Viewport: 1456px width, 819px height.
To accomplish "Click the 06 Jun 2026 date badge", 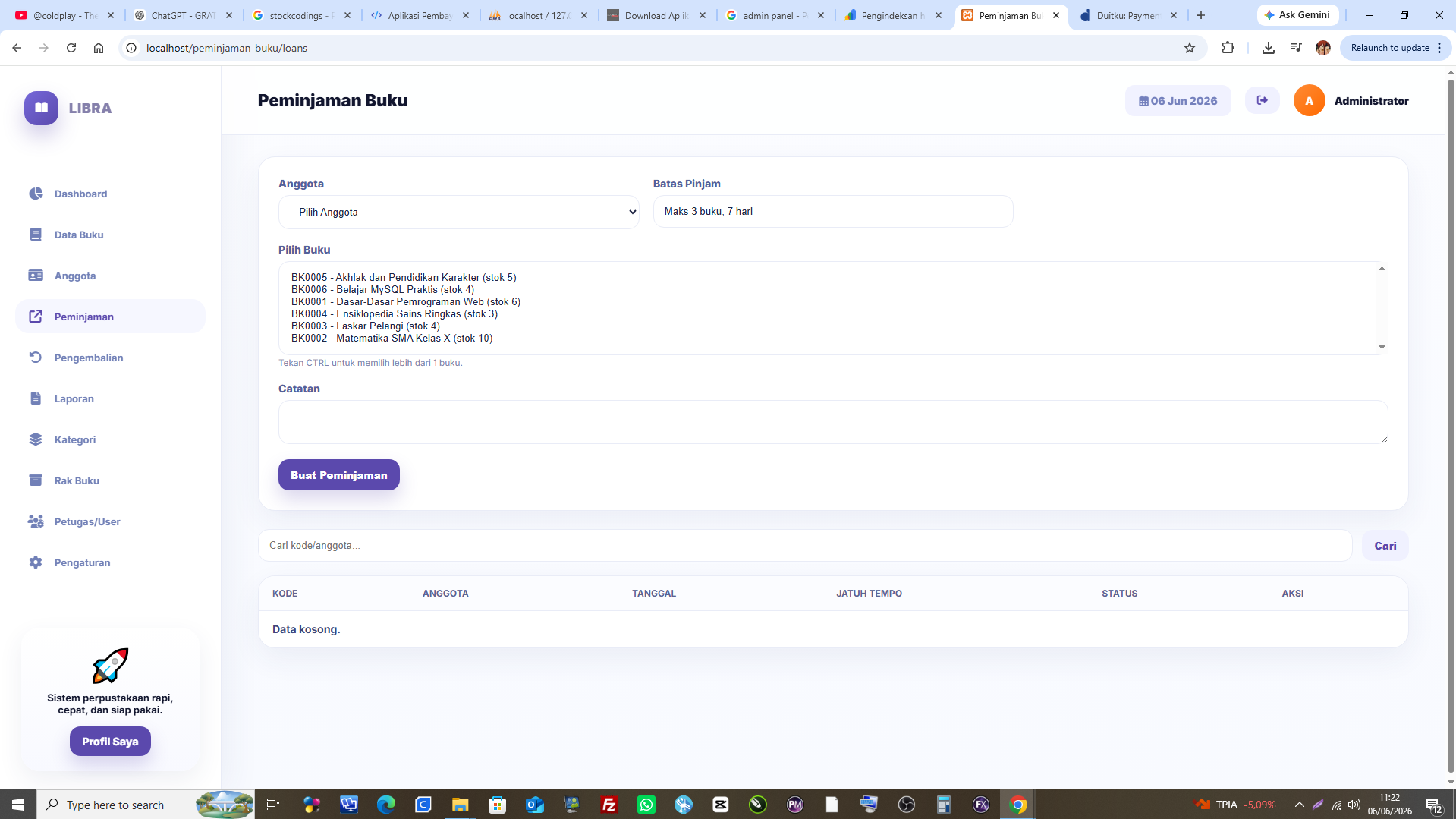I will 1178,100.
